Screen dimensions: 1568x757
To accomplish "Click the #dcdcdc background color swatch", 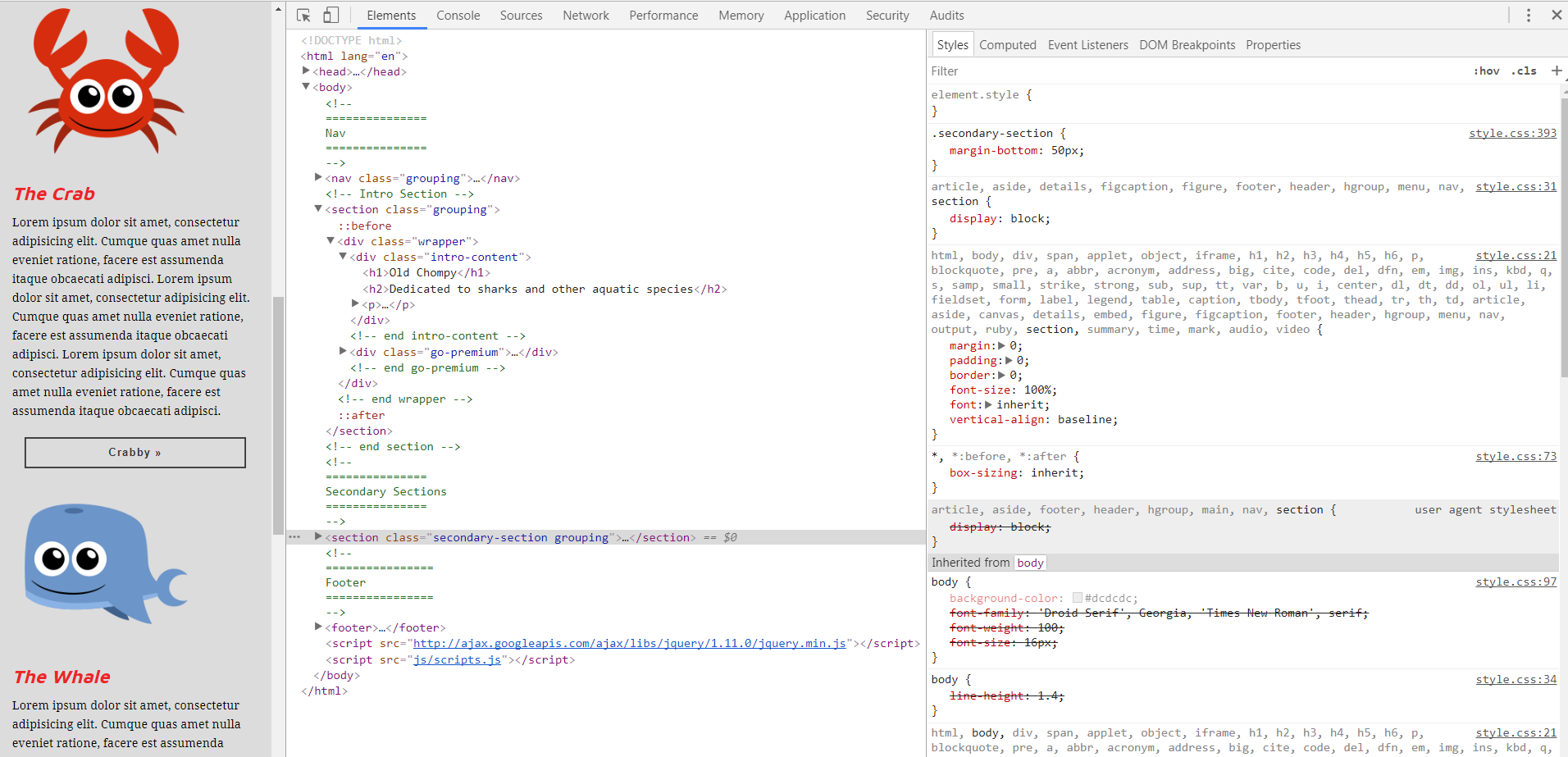I will 1078,598.
